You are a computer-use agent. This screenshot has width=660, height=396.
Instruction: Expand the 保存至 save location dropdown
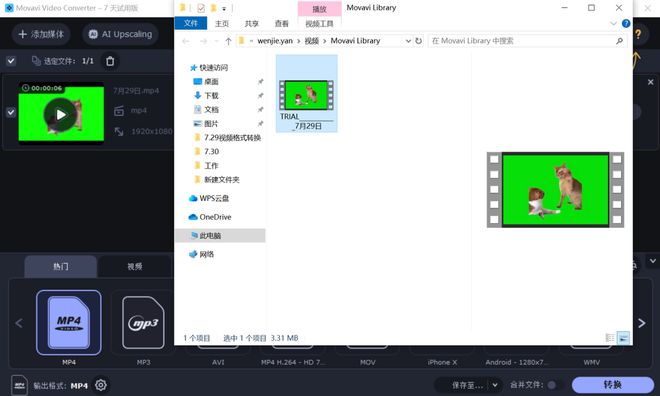495,385
